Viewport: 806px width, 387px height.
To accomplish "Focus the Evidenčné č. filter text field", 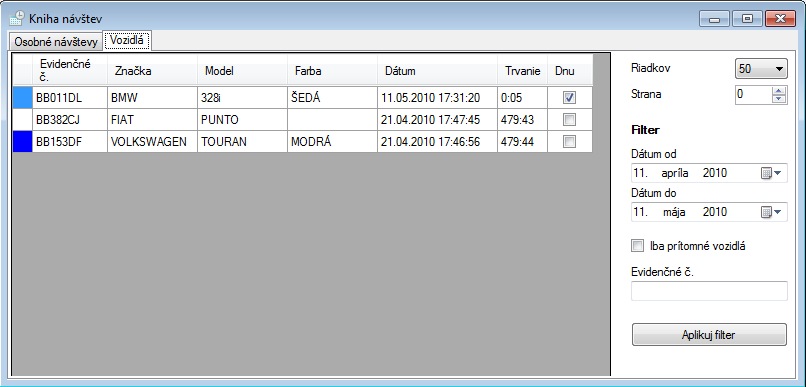I will point(709,291).
